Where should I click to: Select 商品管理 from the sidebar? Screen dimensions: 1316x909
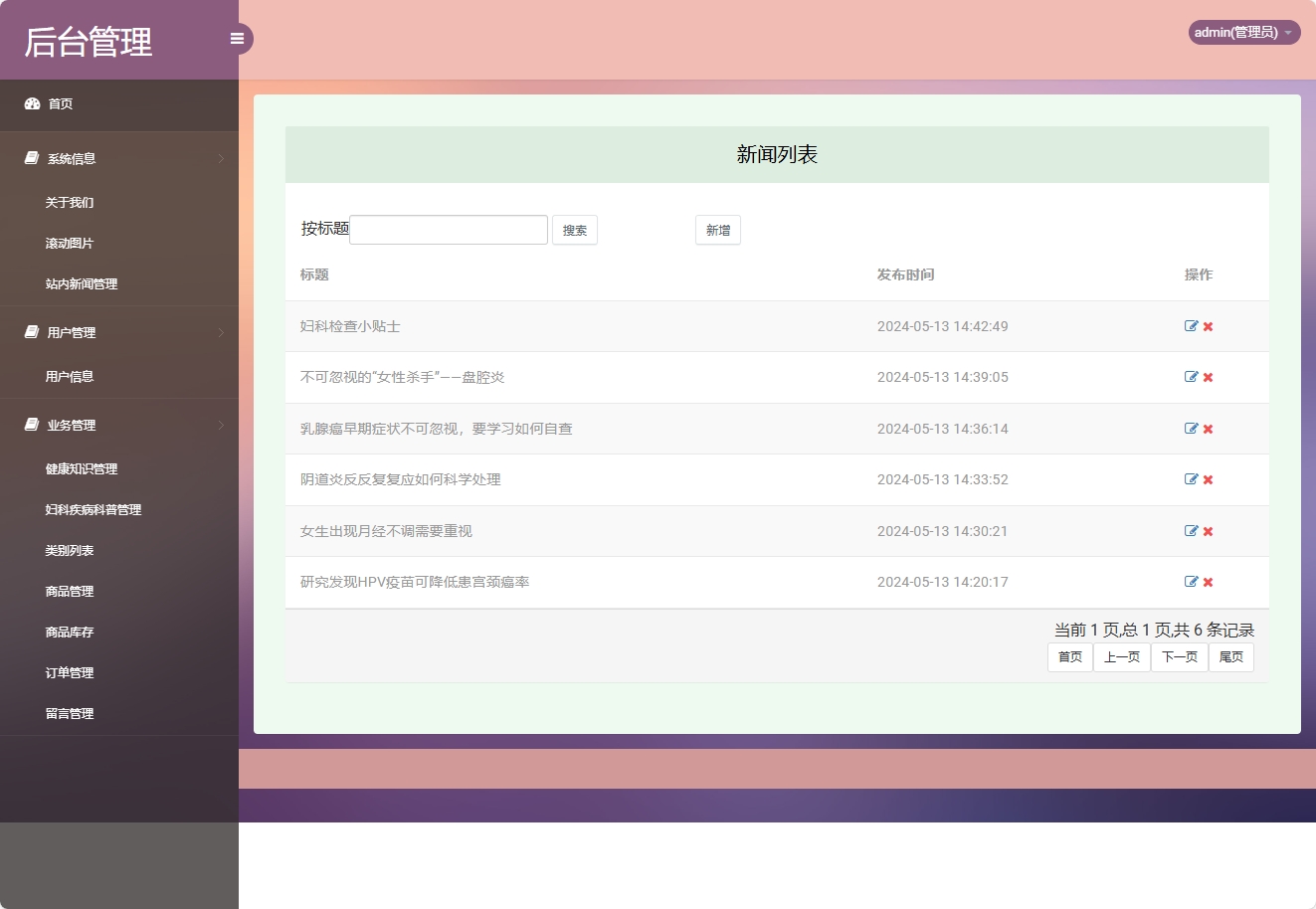click(x=68, y=591)
